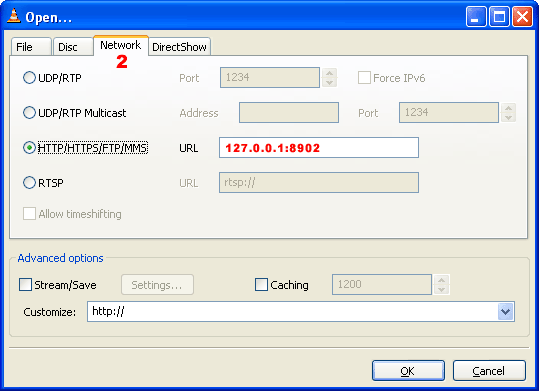Viewport: 539px width, 391px height.
Task: Confirm with the OK button
Action: 408,371
